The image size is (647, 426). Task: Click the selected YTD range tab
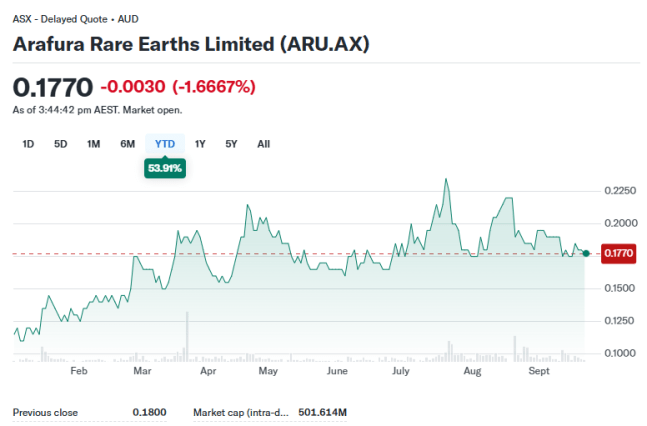(165, 144)
